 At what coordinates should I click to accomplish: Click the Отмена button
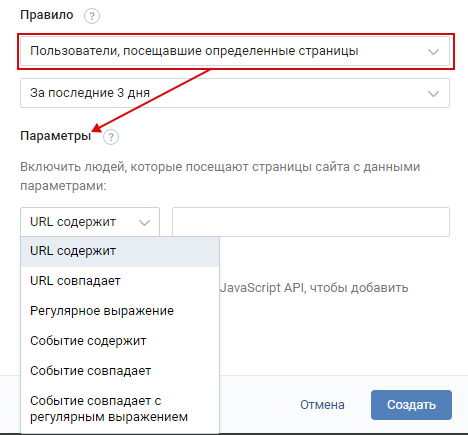tap(322, 405)
